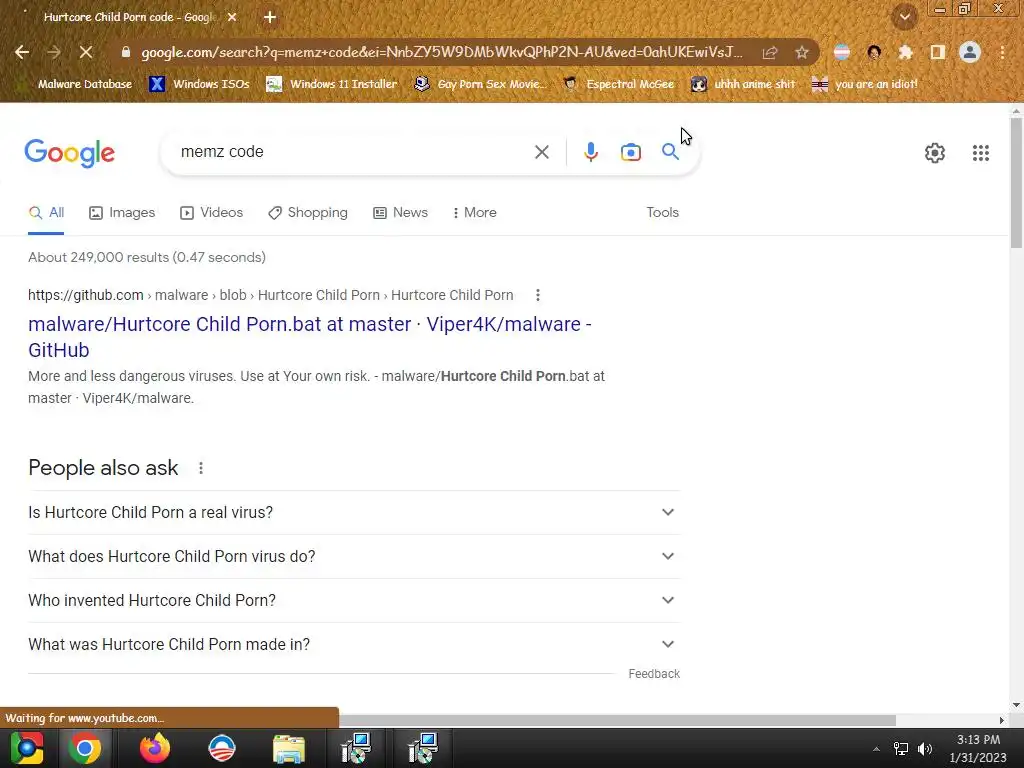This screenshot has width=1024, height=768.
Task: Switch to the Images tab
Action: point(122,213)
